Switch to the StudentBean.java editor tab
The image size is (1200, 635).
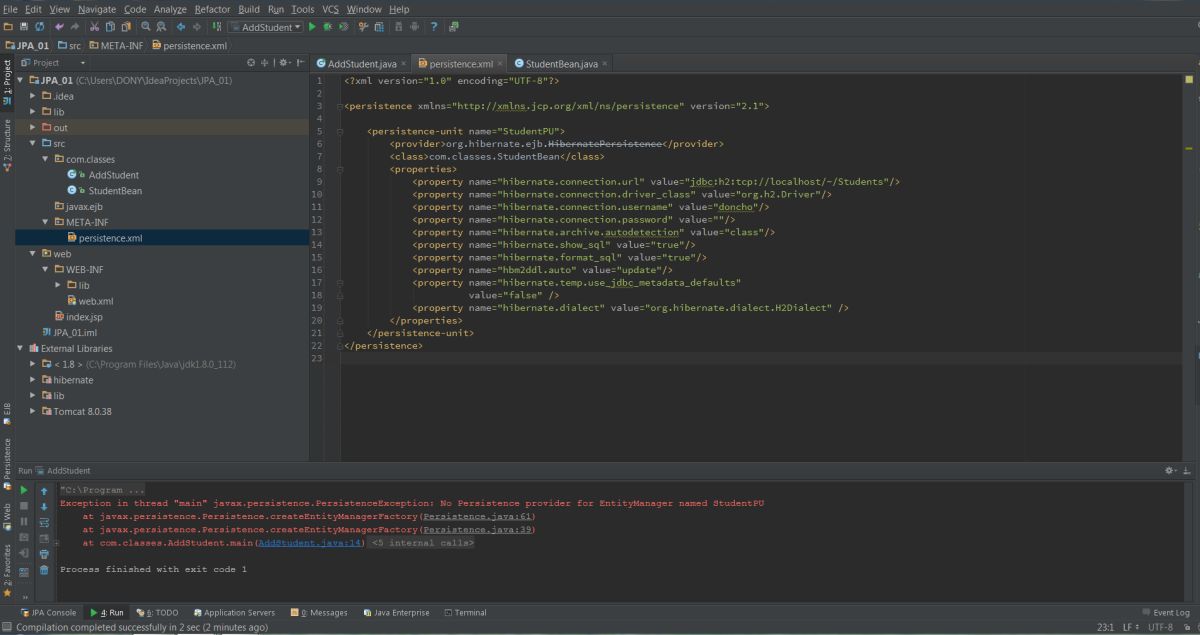[x=562, y=63]
